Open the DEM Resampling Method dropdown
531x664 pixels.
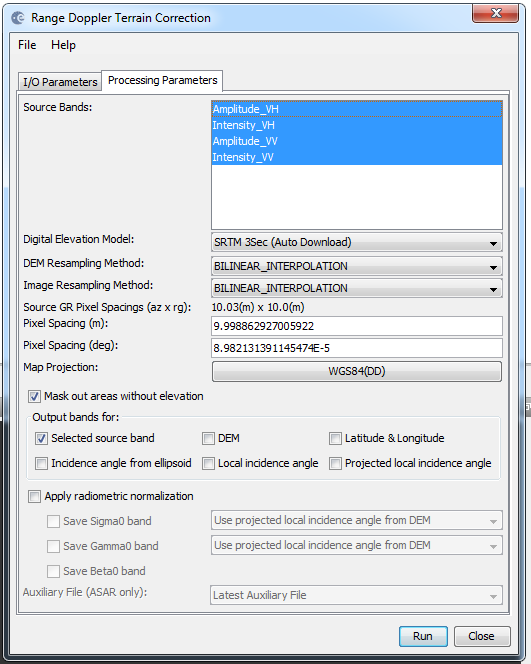coord(357,266)
